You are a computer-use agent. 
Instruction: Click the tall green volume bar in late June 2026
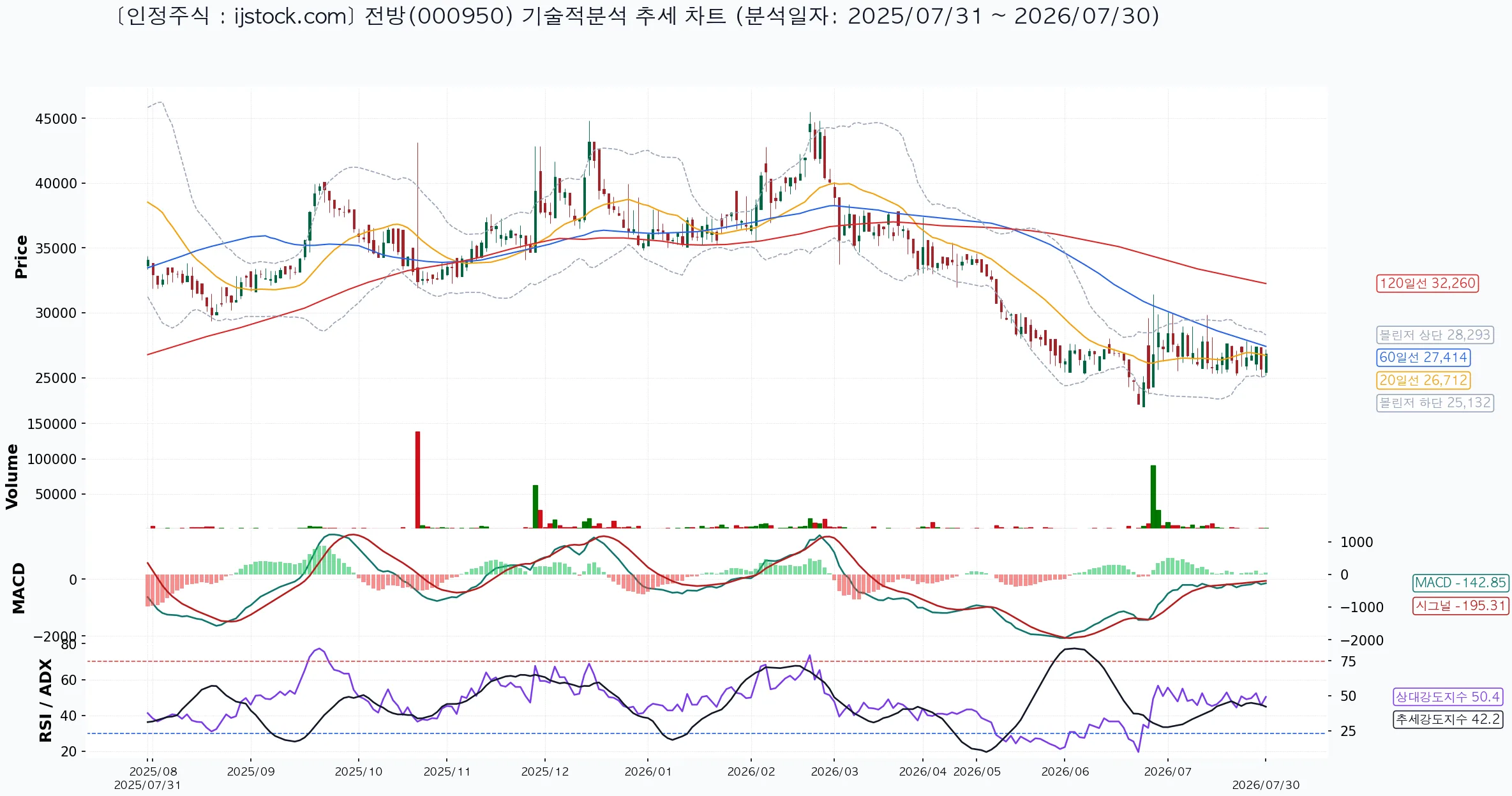[1153, 497]
